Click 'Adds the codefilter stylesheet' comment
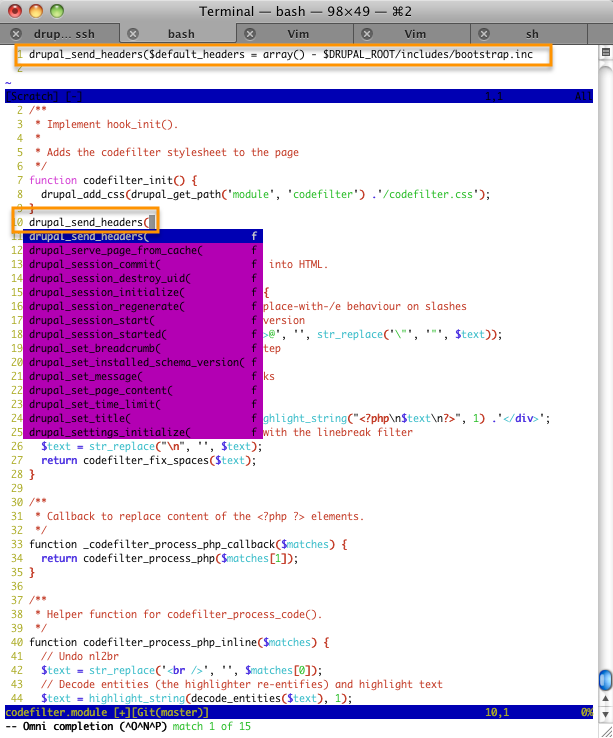Image resolution: width=613 pixels, height=738 pixels. [x=167, y=152]
